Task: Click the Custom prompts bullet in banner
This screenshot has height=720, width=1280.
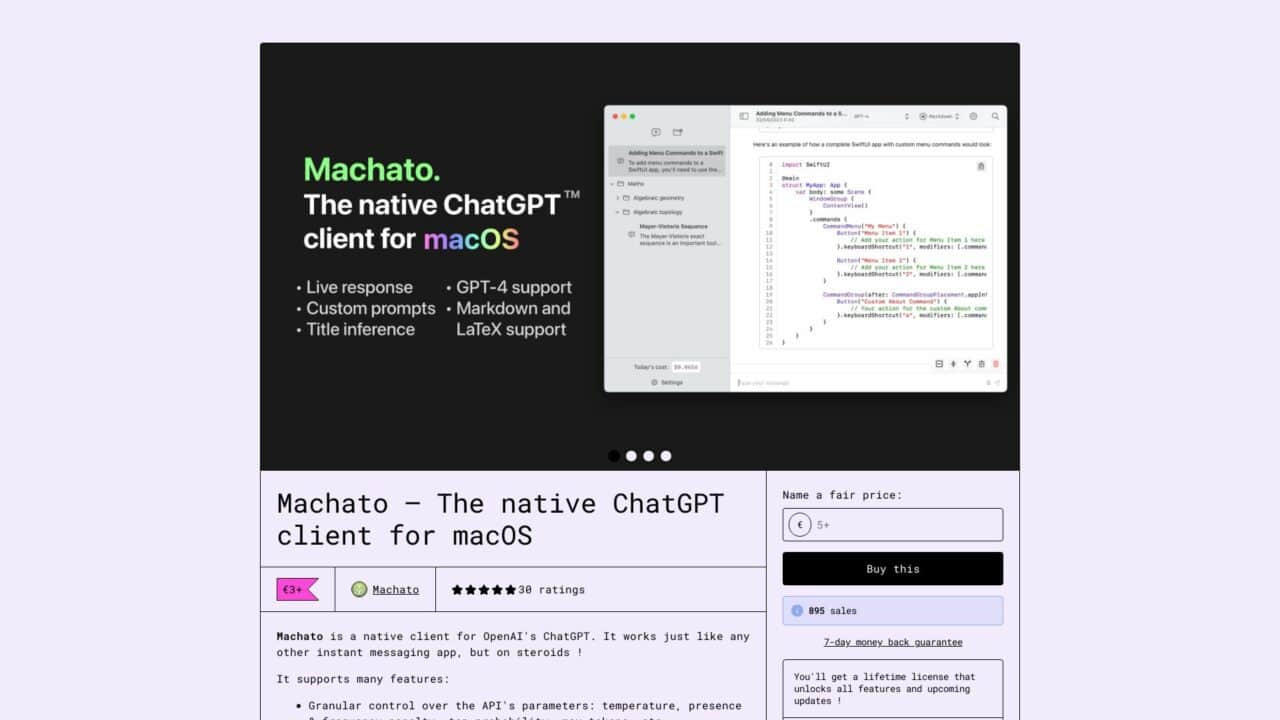Action: tap(365, 308)
